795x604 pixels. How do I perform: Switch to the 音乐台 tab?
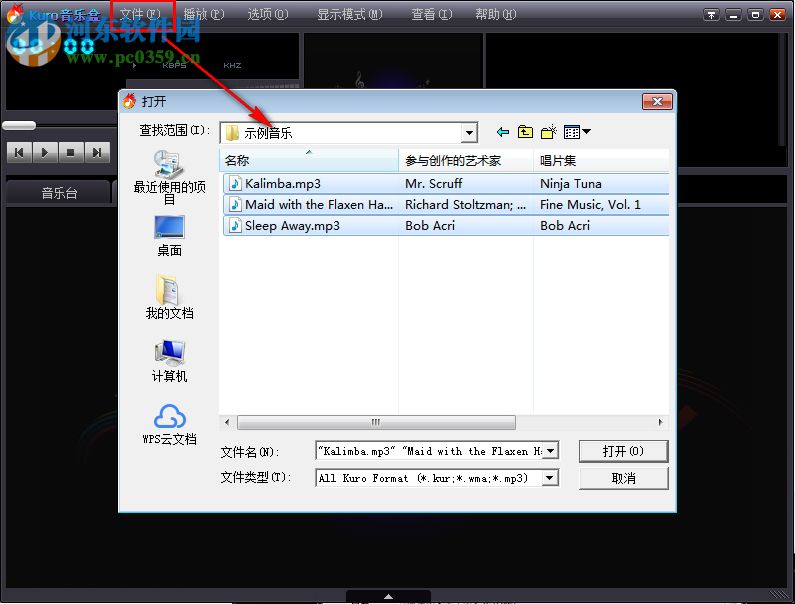59,193
